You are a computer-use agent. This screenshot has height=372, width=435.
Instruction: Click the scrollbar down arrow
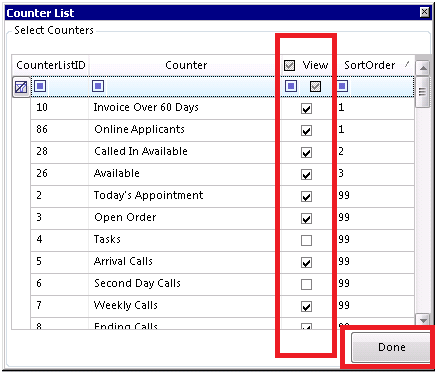423,320
